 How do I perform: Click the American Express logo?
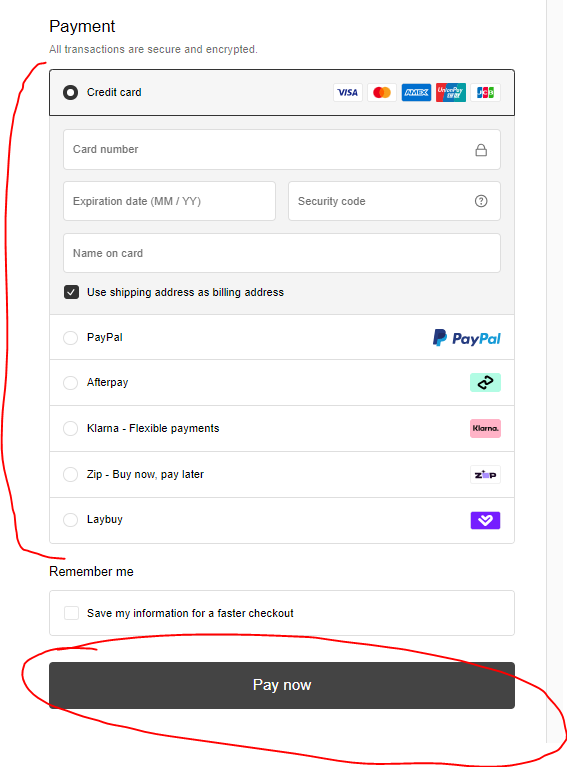point(416,92)
